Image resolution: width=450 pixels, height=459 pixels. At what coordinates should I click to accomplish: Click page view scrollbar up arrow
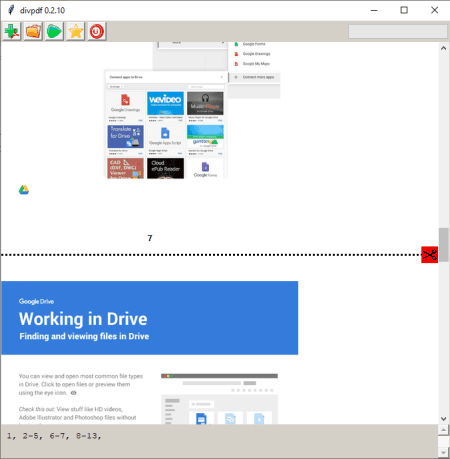[x=443, y=48]
